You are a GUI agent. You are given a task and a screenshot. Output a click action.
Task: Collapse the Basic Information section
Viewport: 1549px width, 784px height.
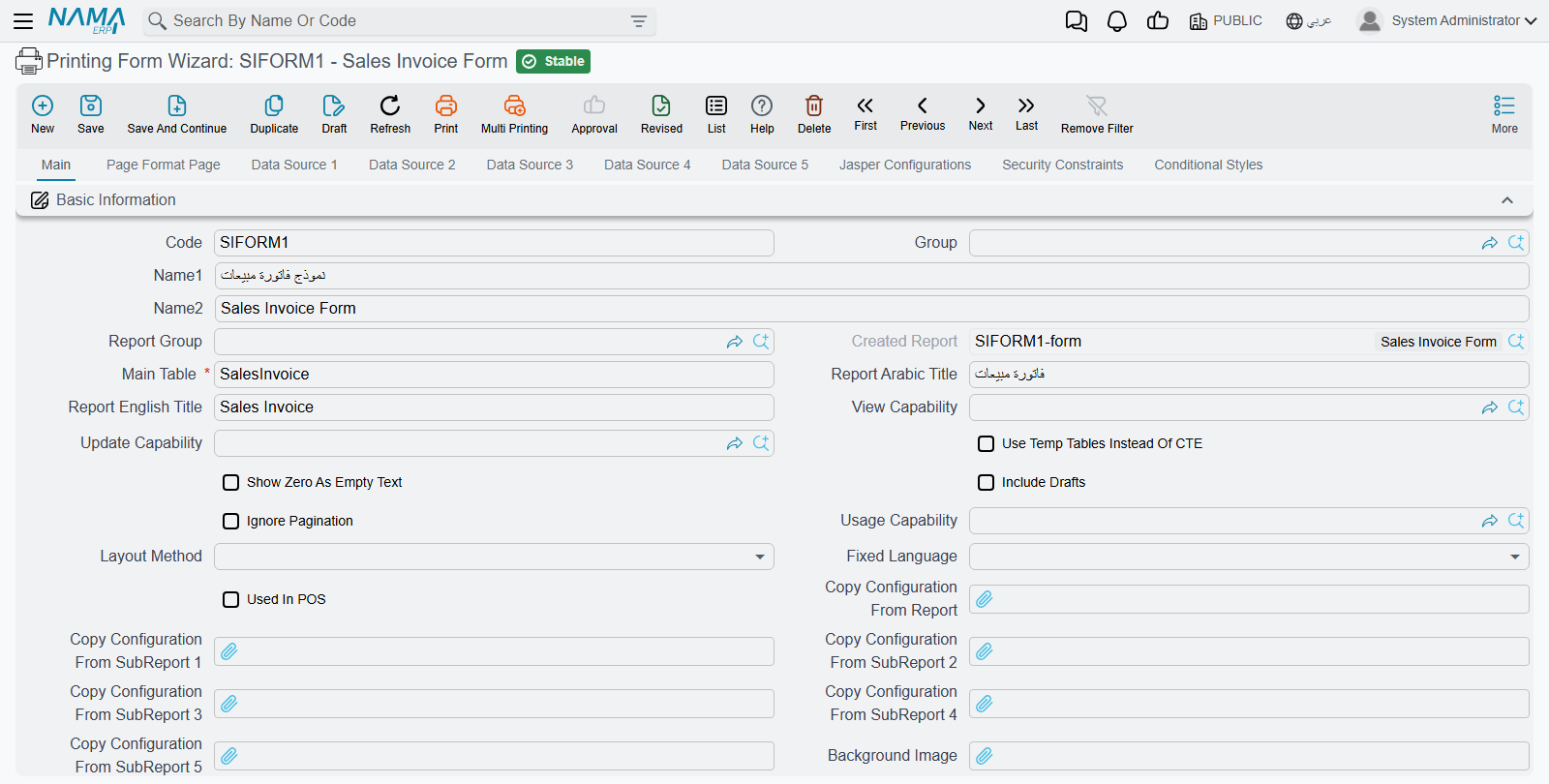1507,200
